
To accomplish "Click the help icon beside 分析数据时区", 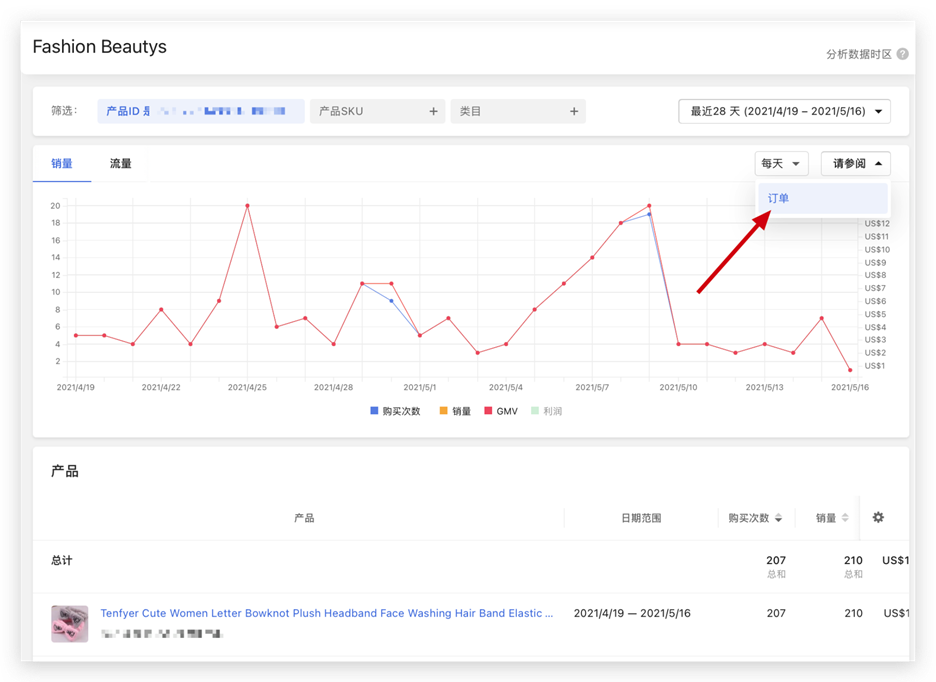I will click(x=903, y=54).
